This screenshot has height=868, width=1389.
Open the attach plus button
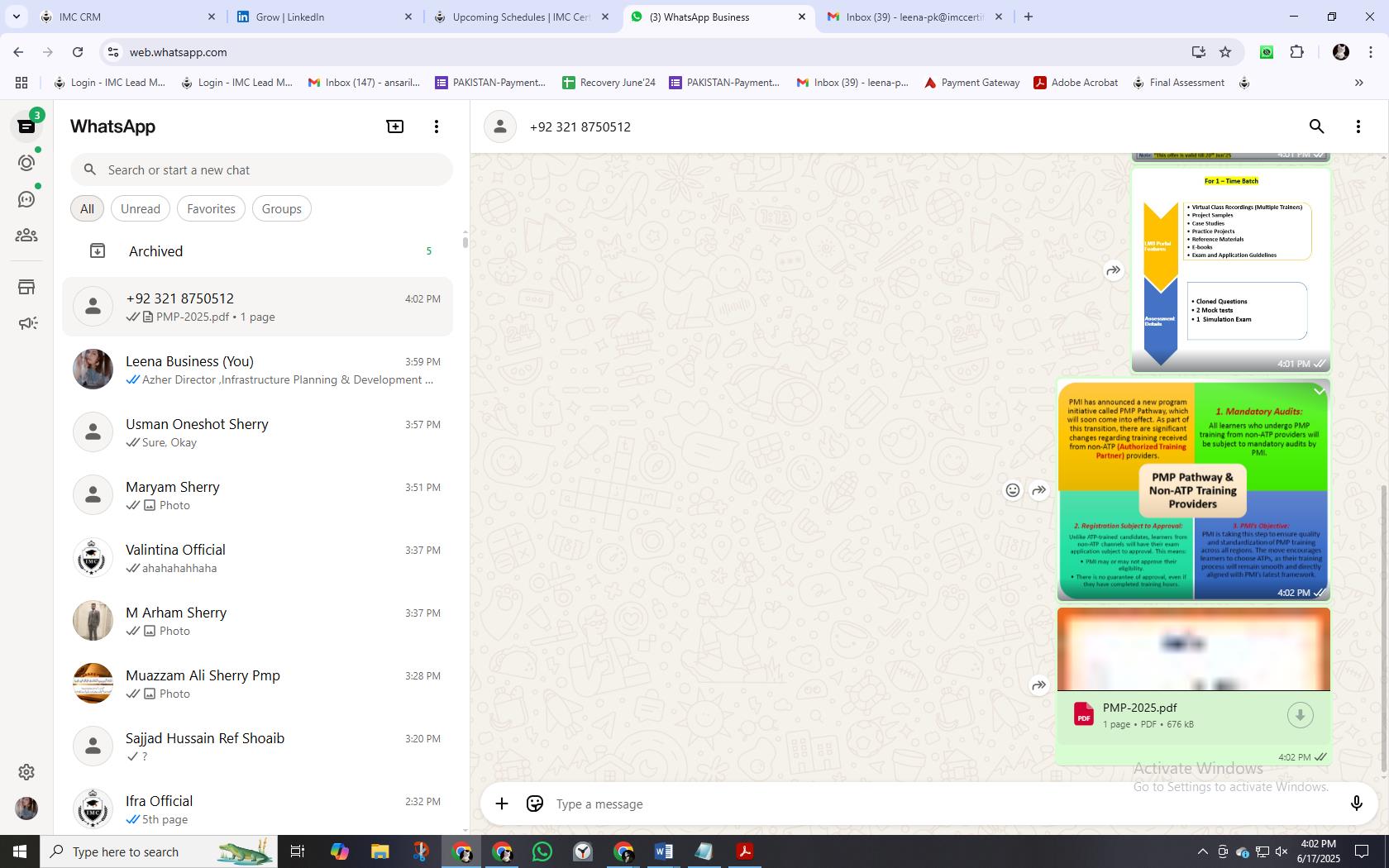coord(502,804)
